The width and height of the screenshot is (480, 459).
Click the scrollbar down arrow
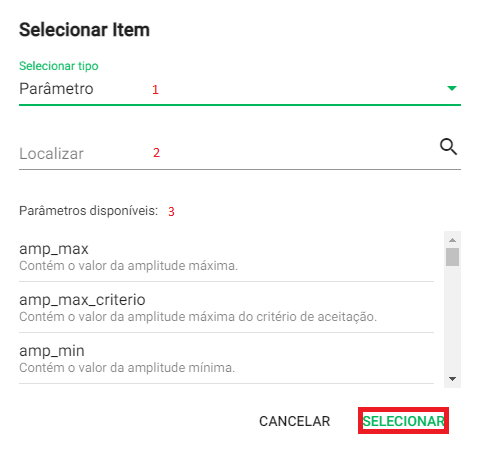(x=452, y=379)
